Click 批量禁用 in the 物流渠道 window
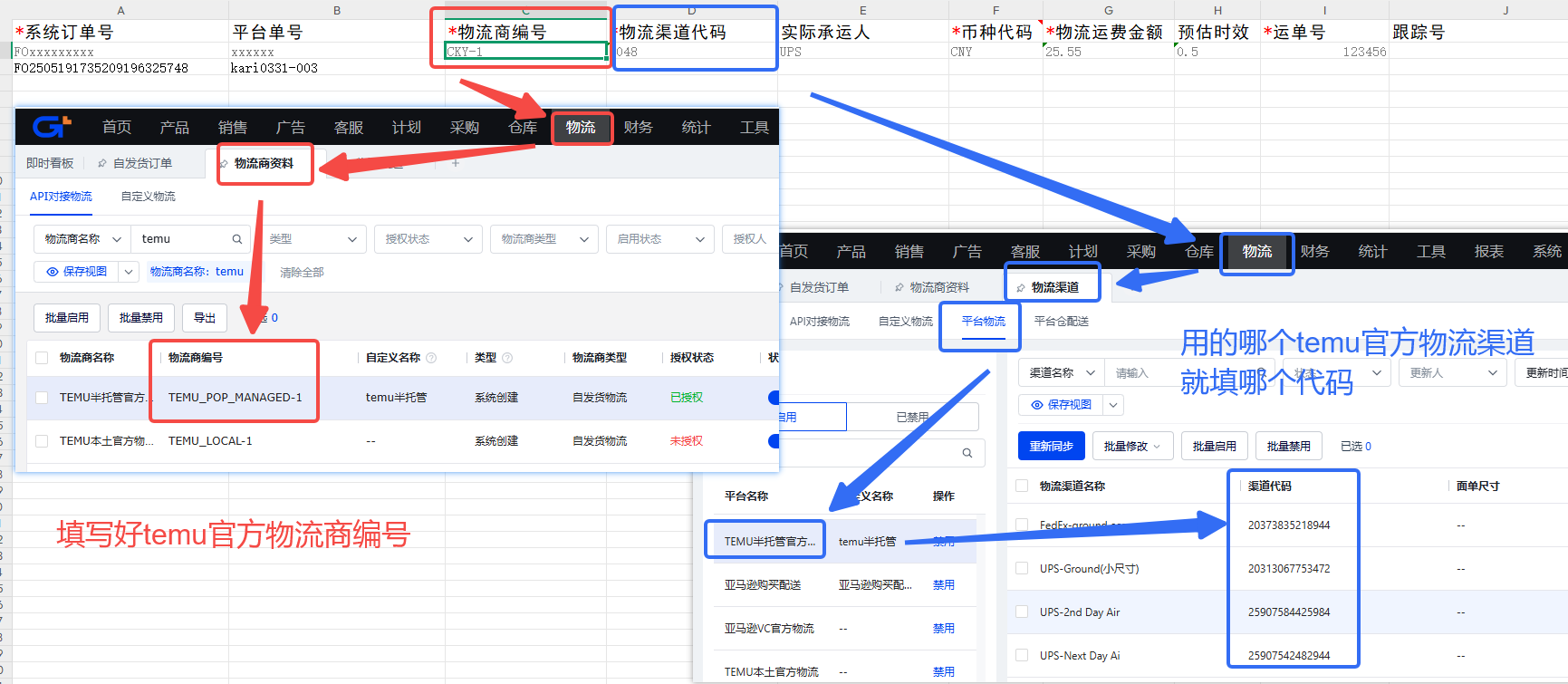The height and width of the screenshot is (684, 1568). click(1289, 447)
